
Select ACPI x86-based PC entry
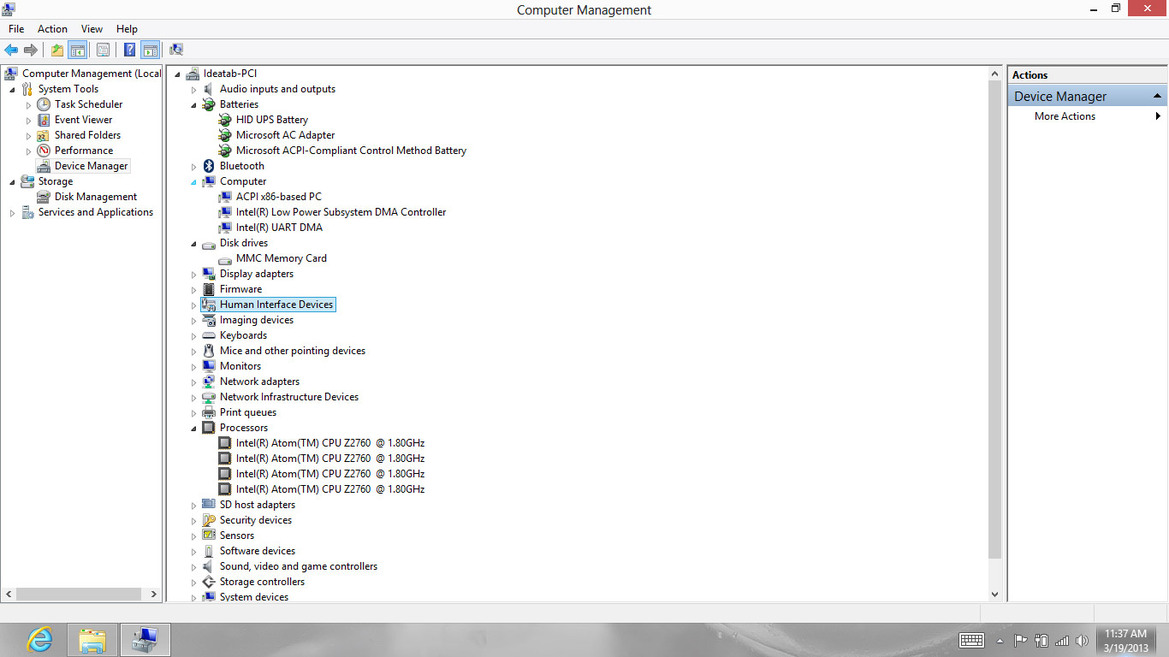[279, 197]
